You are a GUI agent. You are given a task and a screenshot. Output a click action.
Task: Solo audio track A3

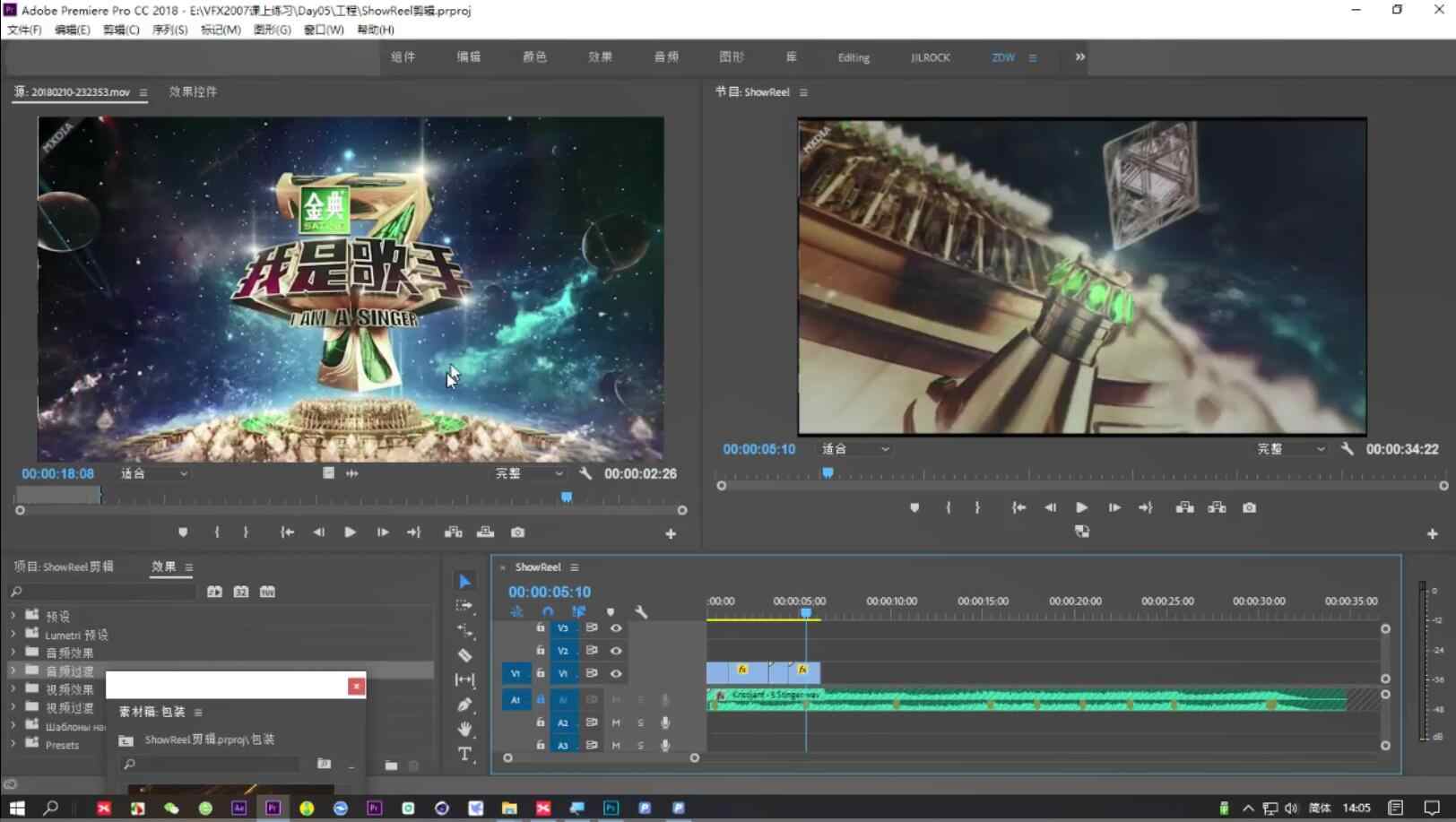click(640, 745)
